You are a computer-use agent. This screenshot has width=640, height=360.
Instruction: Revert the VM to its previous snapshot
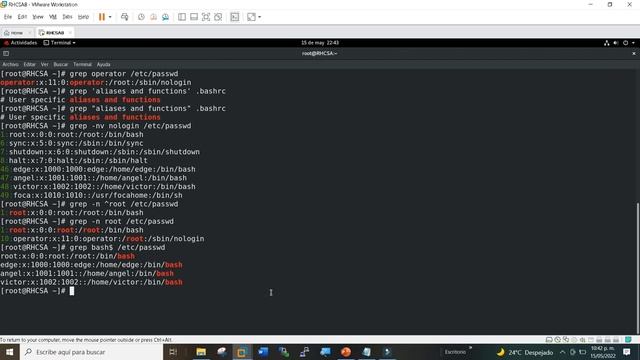pos(153,17)
